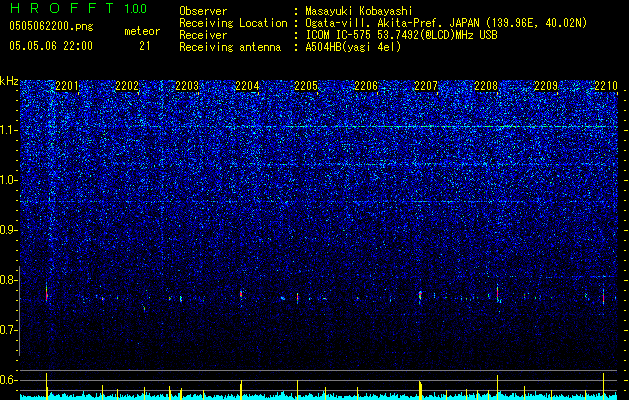Select the filename 0505062200.png
The height and width of the screenshot is (400, 629).
(x=51, y=27)
